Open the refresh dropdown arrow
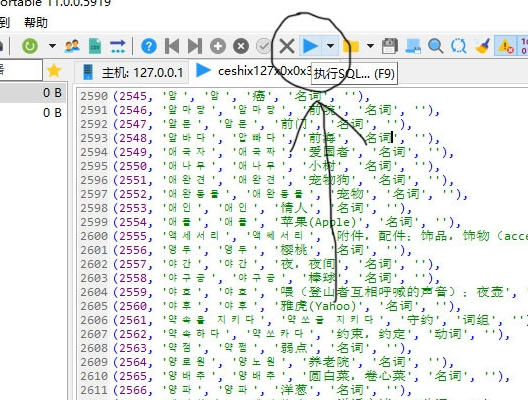This screenshot has height=400, width=528. click(x=52, y=45)
